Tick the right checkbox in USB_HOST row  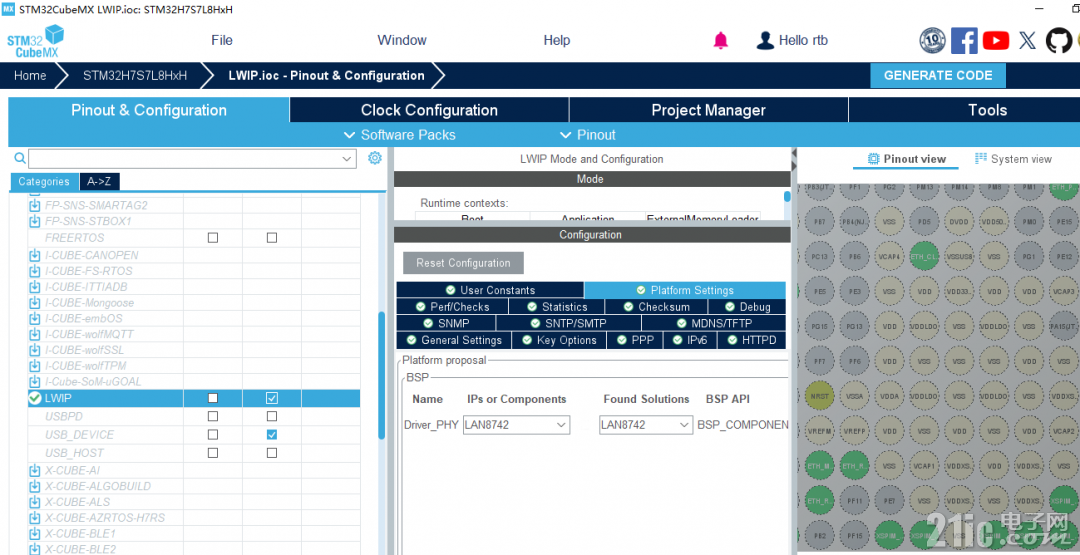point(272,453)
